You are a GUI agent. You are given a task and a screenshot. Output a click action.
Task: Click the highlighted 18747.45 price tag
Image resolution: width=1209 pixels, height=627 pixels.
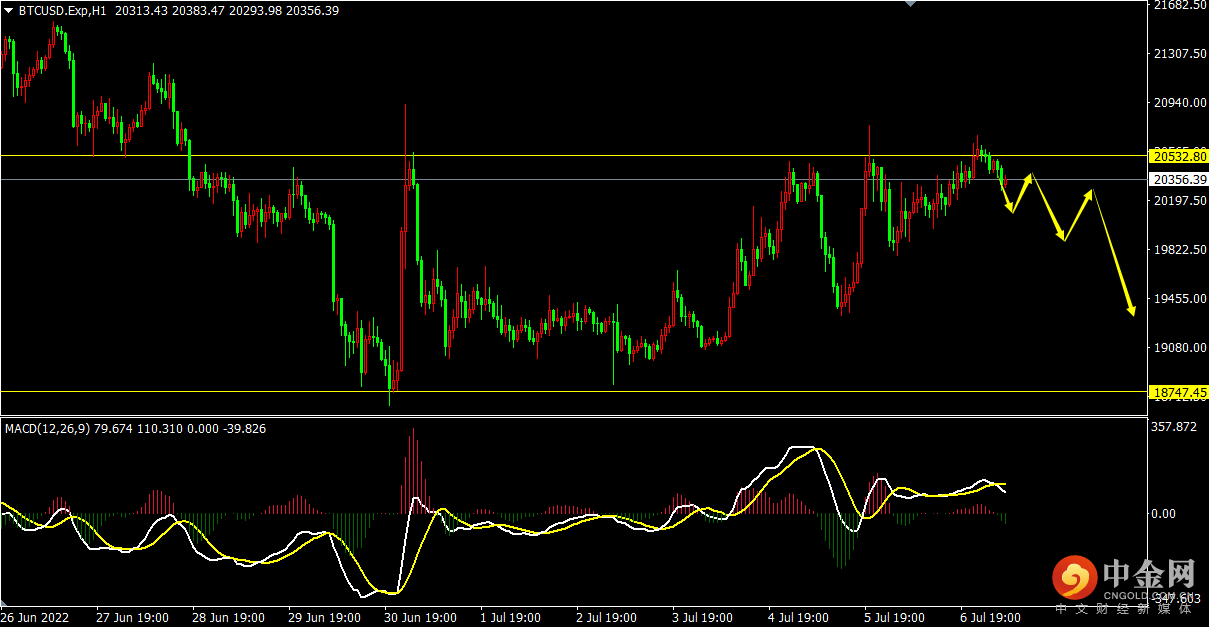1179,392
